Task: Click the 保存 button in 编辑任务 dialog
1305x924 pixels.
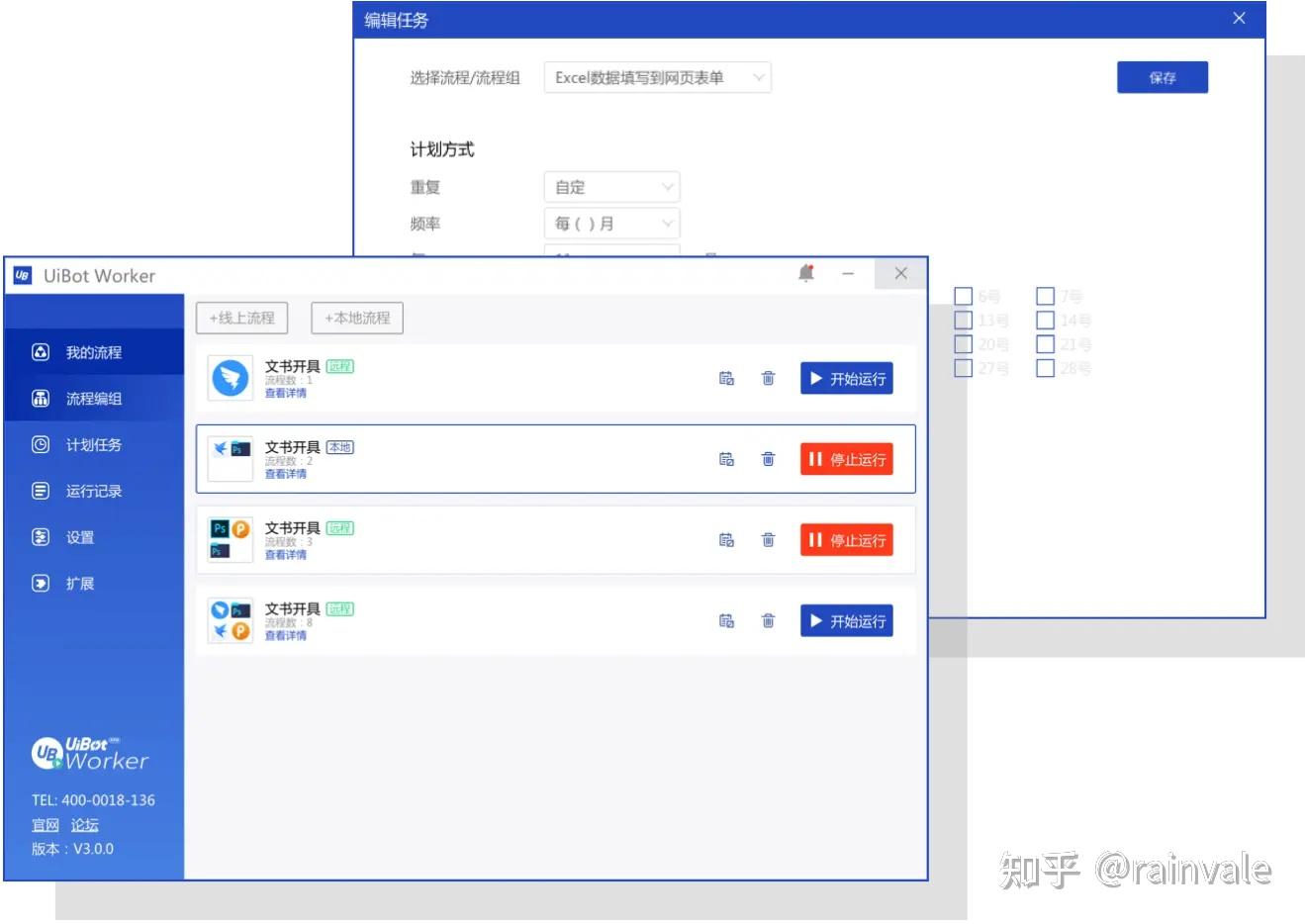Action: coord(1163,77)
